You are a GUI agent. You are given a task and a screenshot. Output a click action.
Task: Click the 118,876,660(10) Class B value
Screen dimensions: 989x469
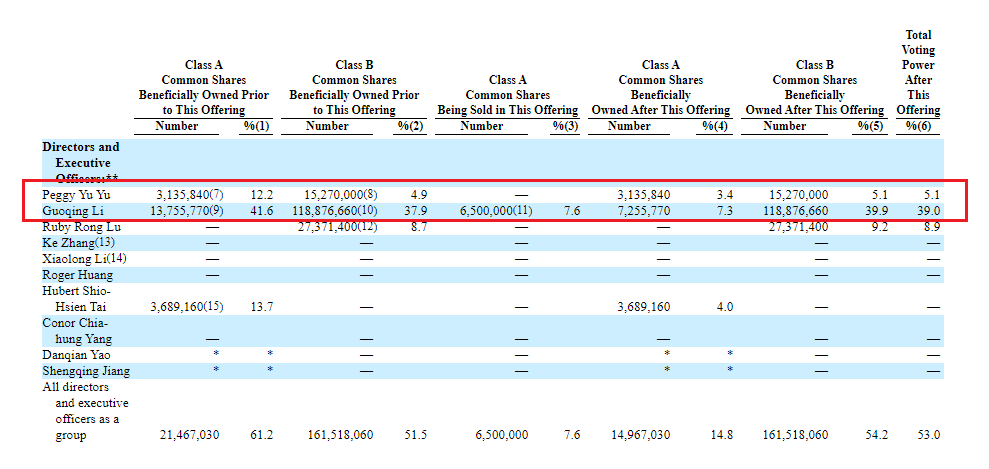[x=342, y=211]
